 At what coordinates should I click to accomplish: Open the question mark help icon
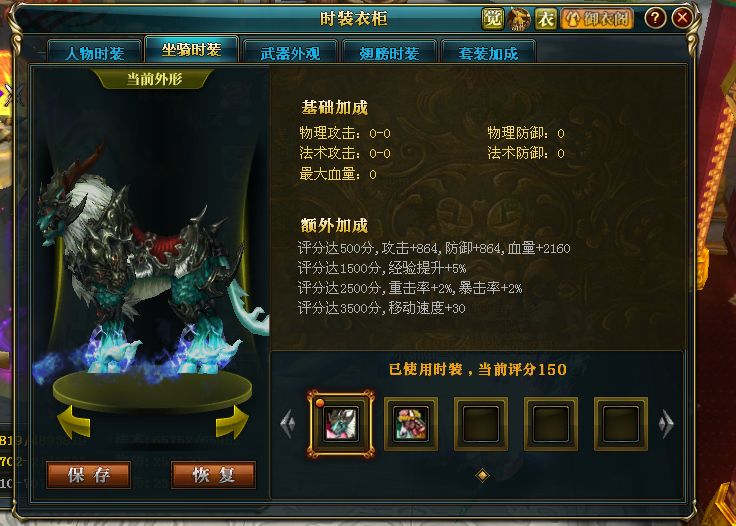tap(655, 18)
